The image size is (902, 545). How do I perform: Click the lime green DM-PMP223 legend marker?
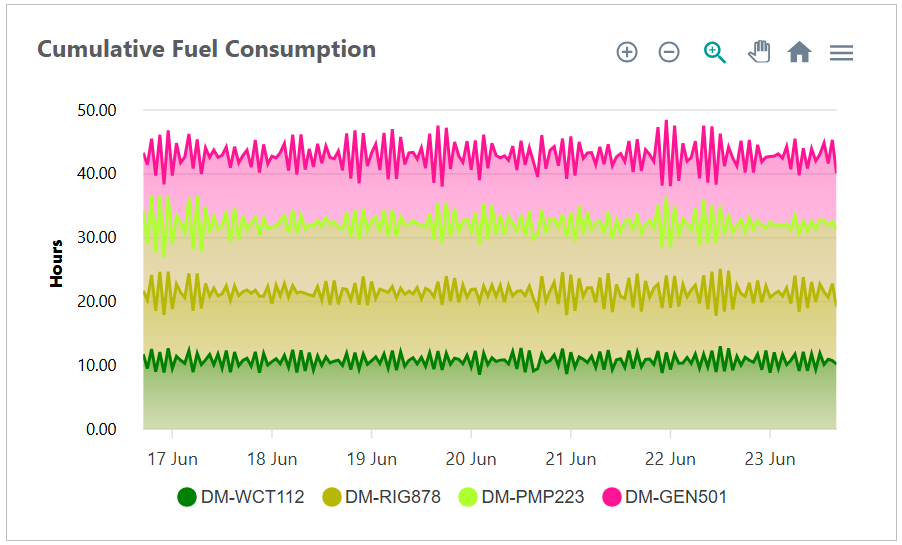click(x=468, y=497)
